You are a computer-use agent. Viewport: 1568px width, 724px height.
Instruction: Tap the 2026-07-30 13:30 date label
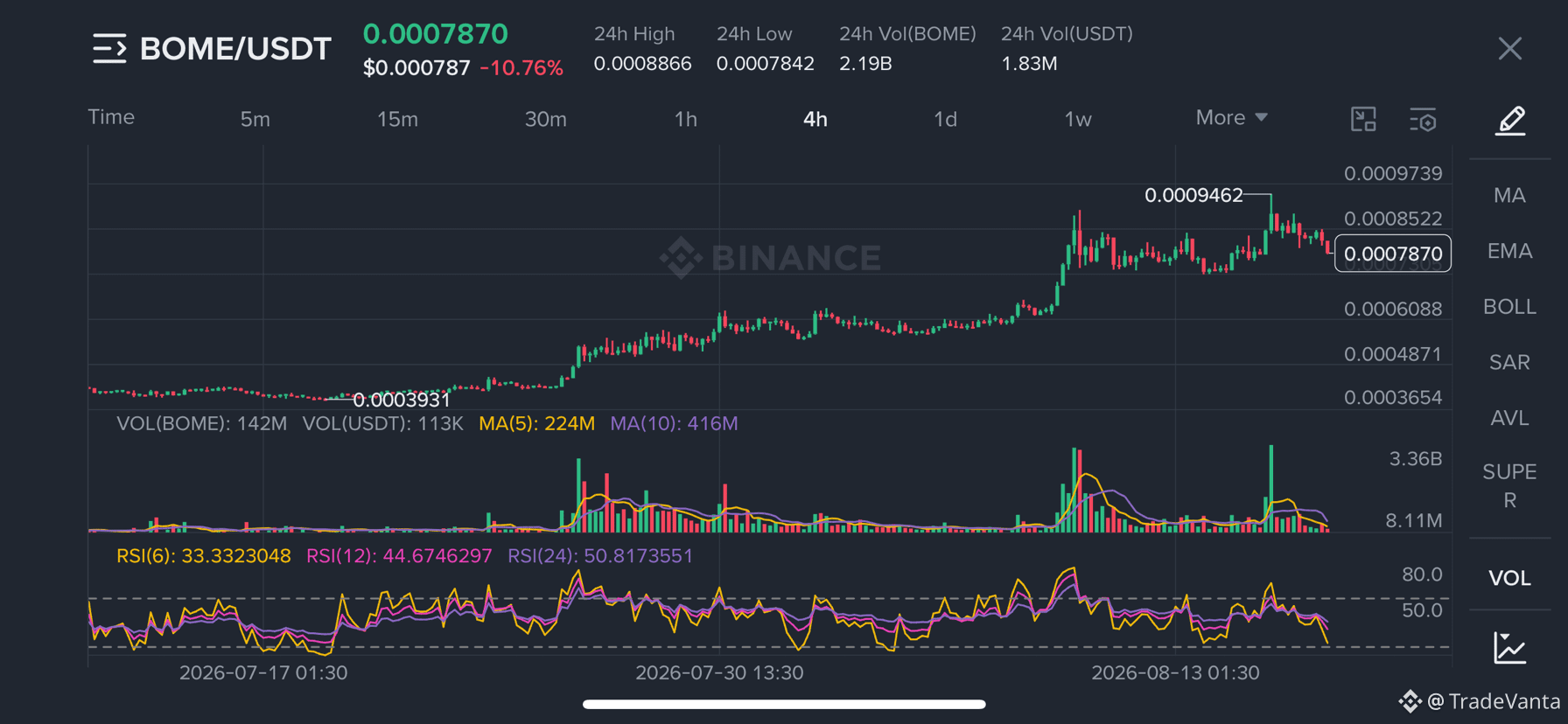pyautogui.click(x=719, y=673)
